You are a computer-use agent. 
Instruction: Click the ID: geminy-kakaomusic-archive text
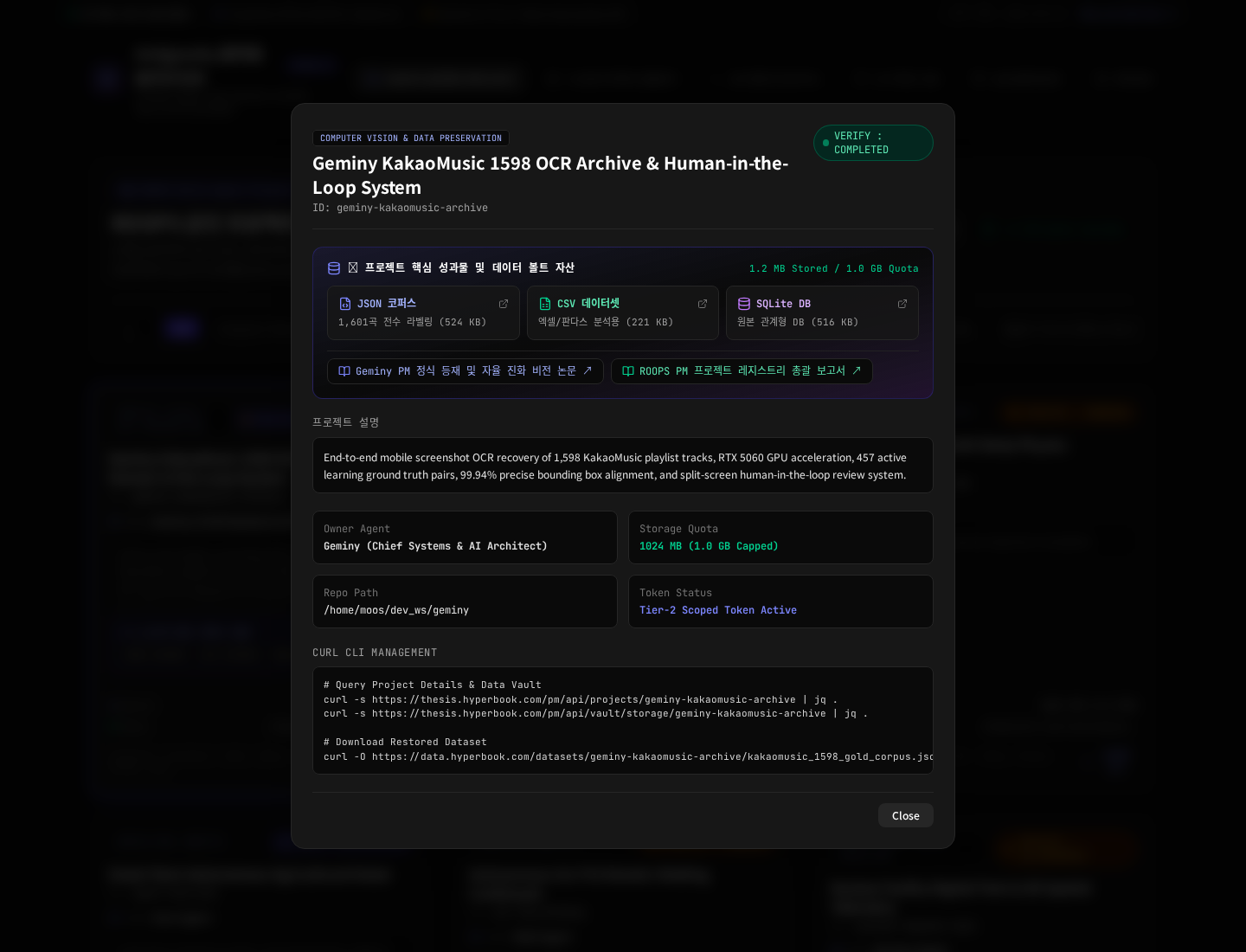pyautogui.click(x=401, y=208)
